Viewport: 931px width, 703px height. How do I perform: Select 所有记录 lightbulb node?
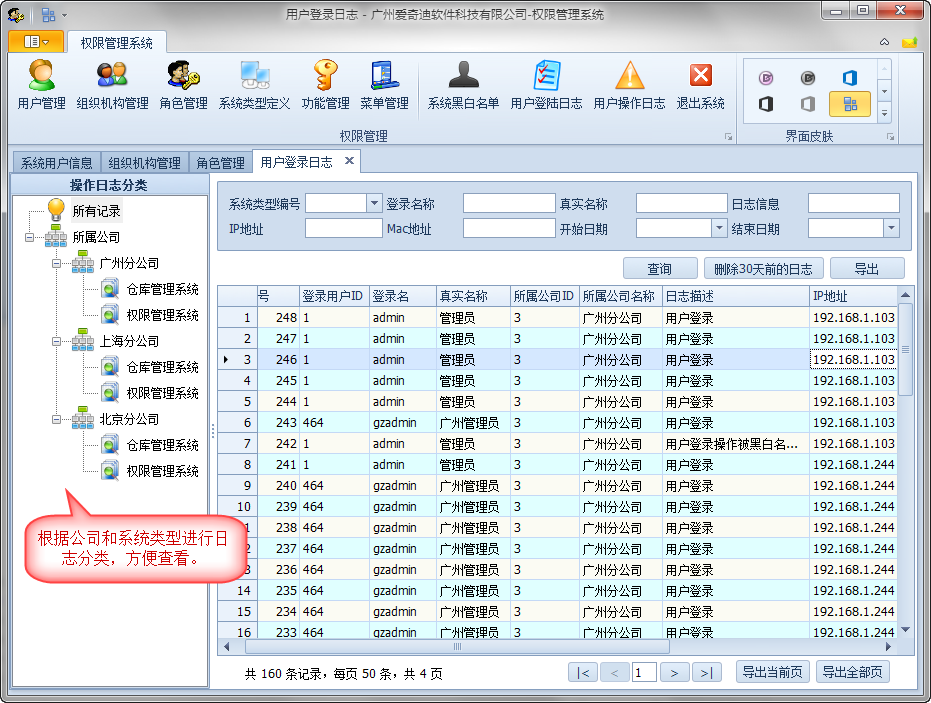click(x=96, y=211)
